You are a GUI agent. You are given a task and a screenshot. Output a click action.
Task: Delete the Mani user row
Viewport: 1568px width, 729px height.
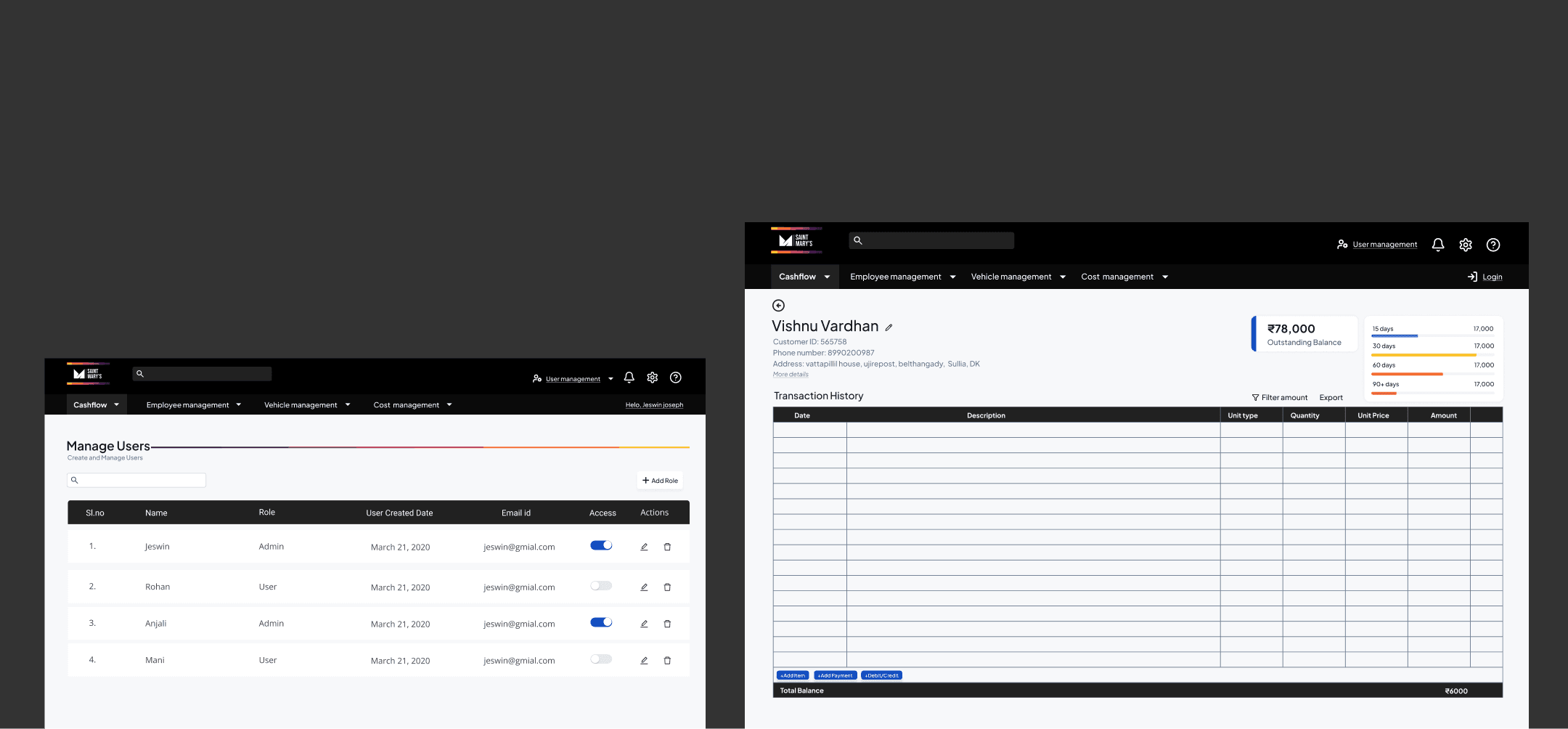pos(667,661)
